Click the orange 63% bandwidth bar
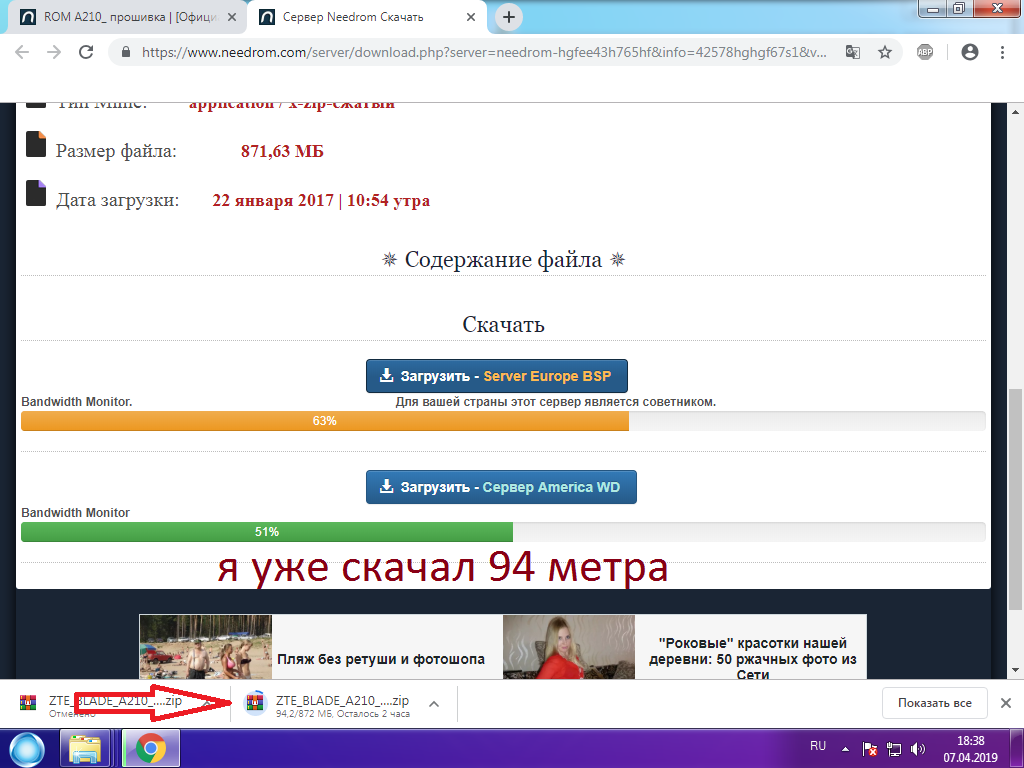The width and height of the screenshot is (1024, 768). 324,421
